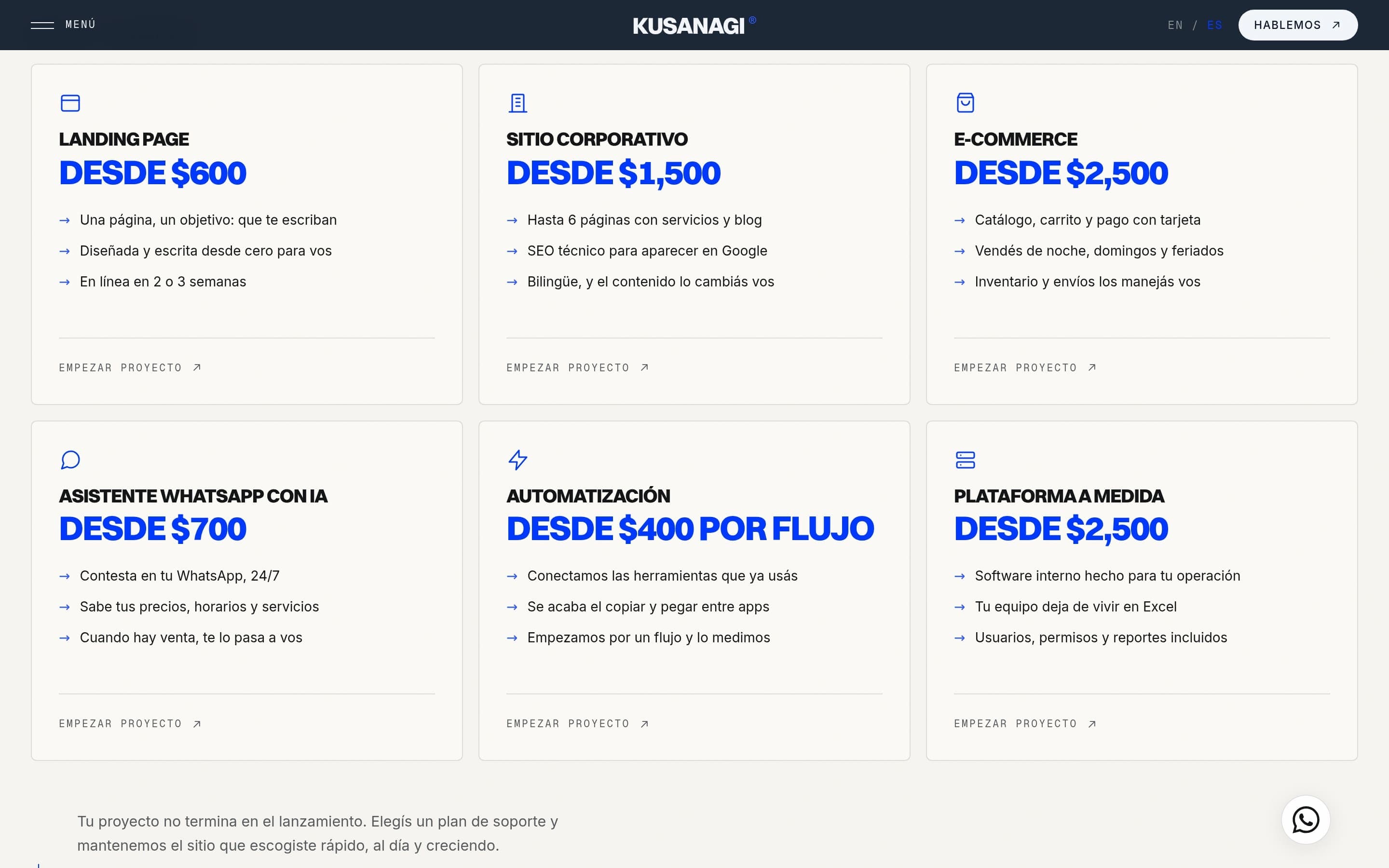This screenshot has height=868, width=1389.
Task: Click the DESDE $600 price
Action: (x=153, y=173)
